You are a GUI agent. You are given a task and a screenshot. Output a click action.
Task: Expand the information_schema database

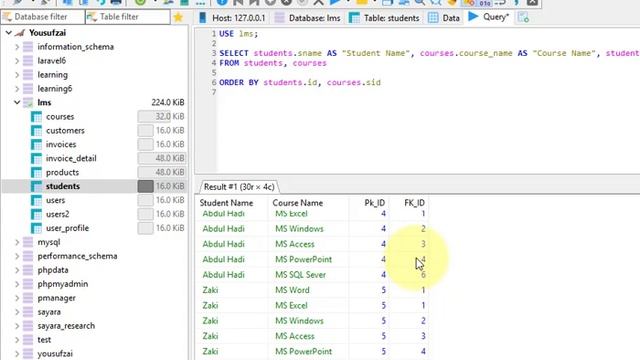point(17,47)
